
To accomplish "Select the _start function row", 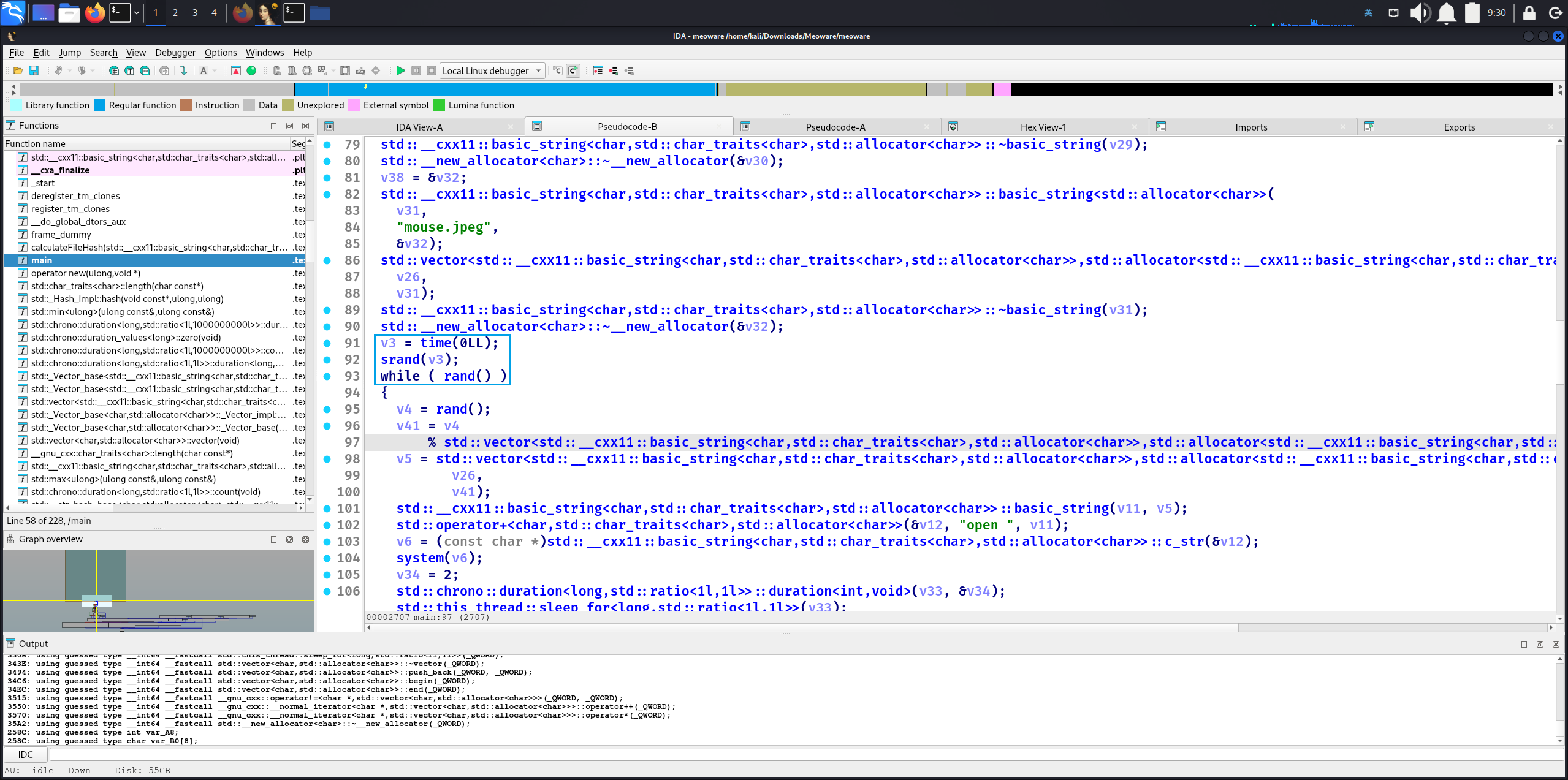I will (x=154, y=183).
